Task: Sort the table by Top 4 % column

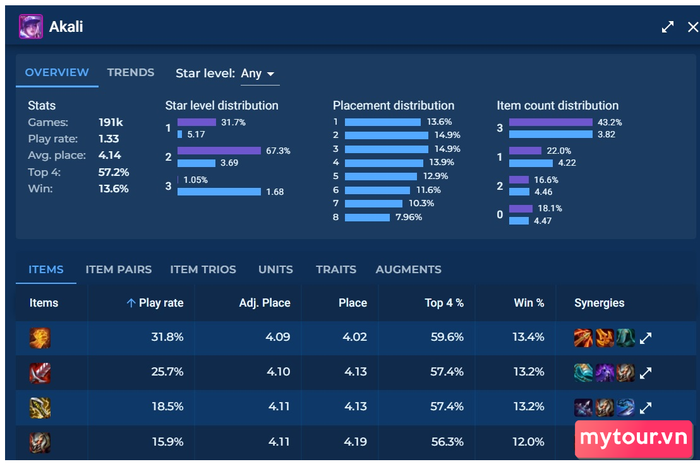Action: (444, 303)
